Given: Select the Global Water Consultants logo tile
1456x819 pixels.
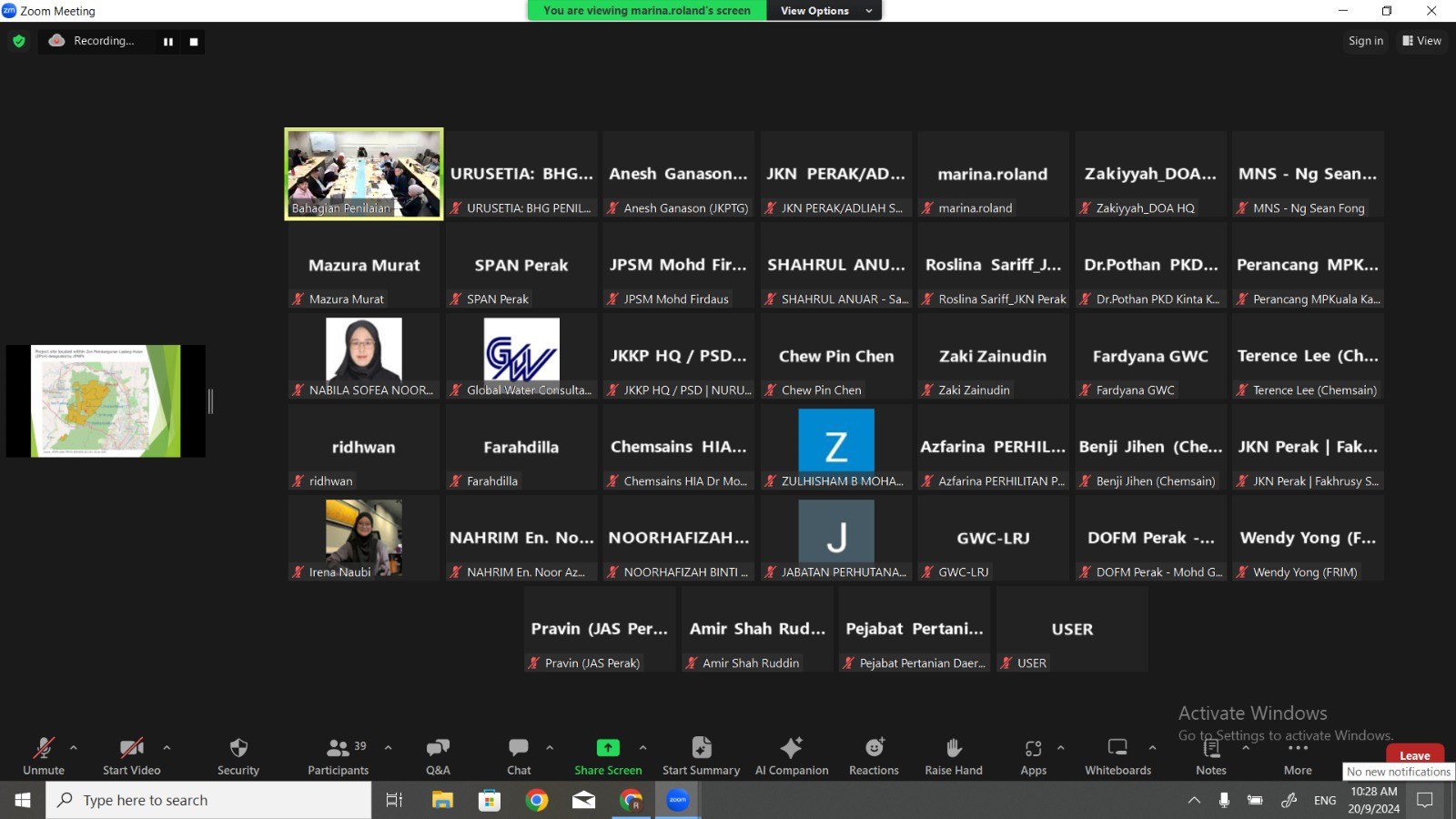Looking at the screenshot, I should 521,356.
